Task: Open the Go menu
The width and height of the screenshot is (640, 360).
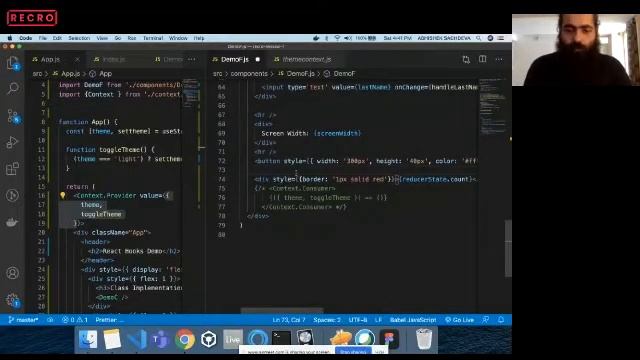Action: coord(118,38)
